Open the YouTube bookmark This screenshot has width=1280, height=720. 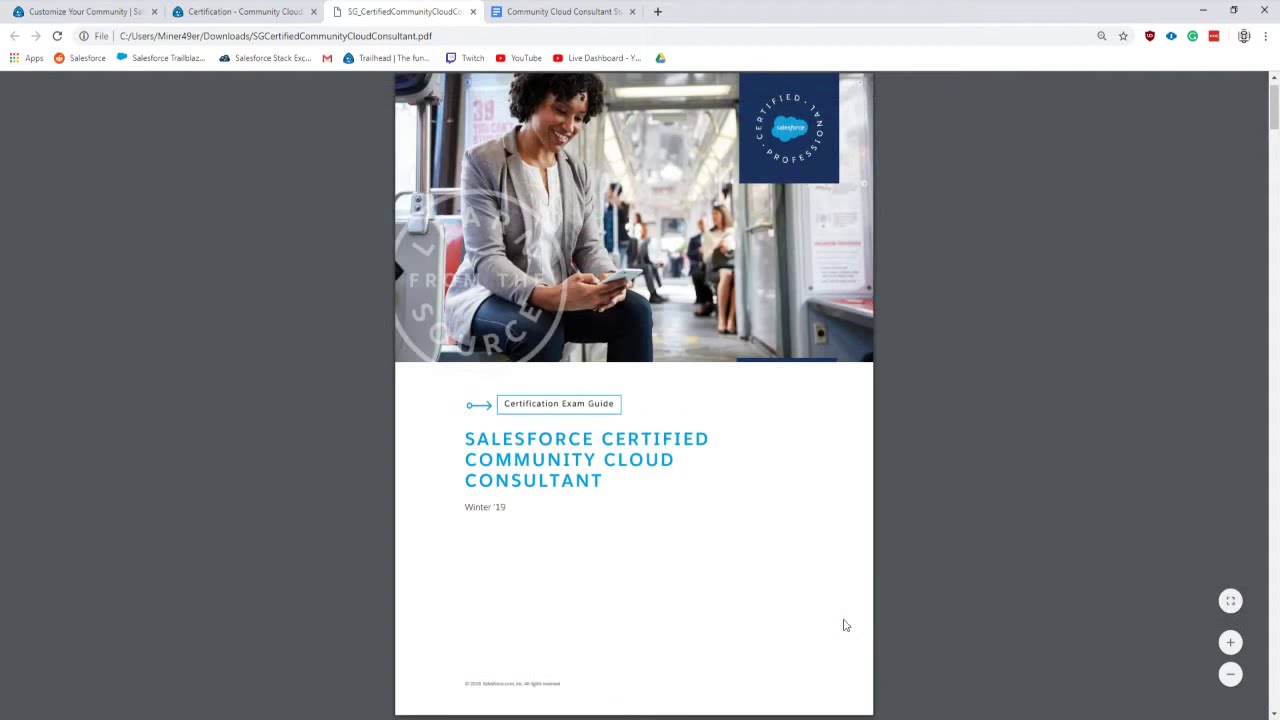[x=519, y=58]
